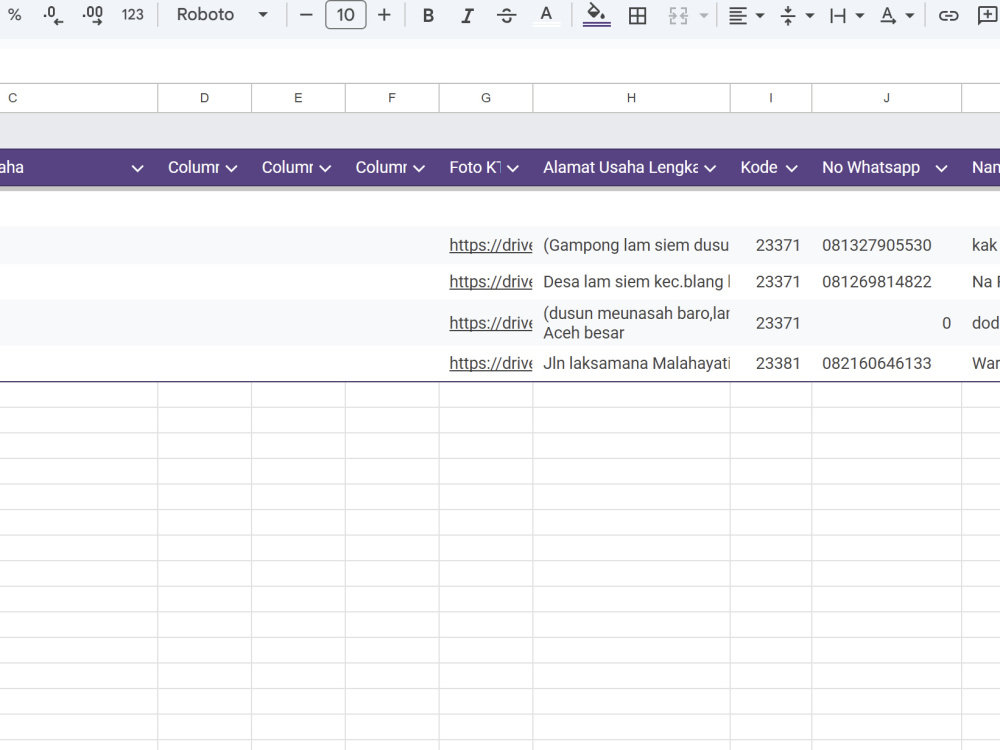Open drive link in Desa lam siem row
The image size is (1000, 750).
coord(490,281)
